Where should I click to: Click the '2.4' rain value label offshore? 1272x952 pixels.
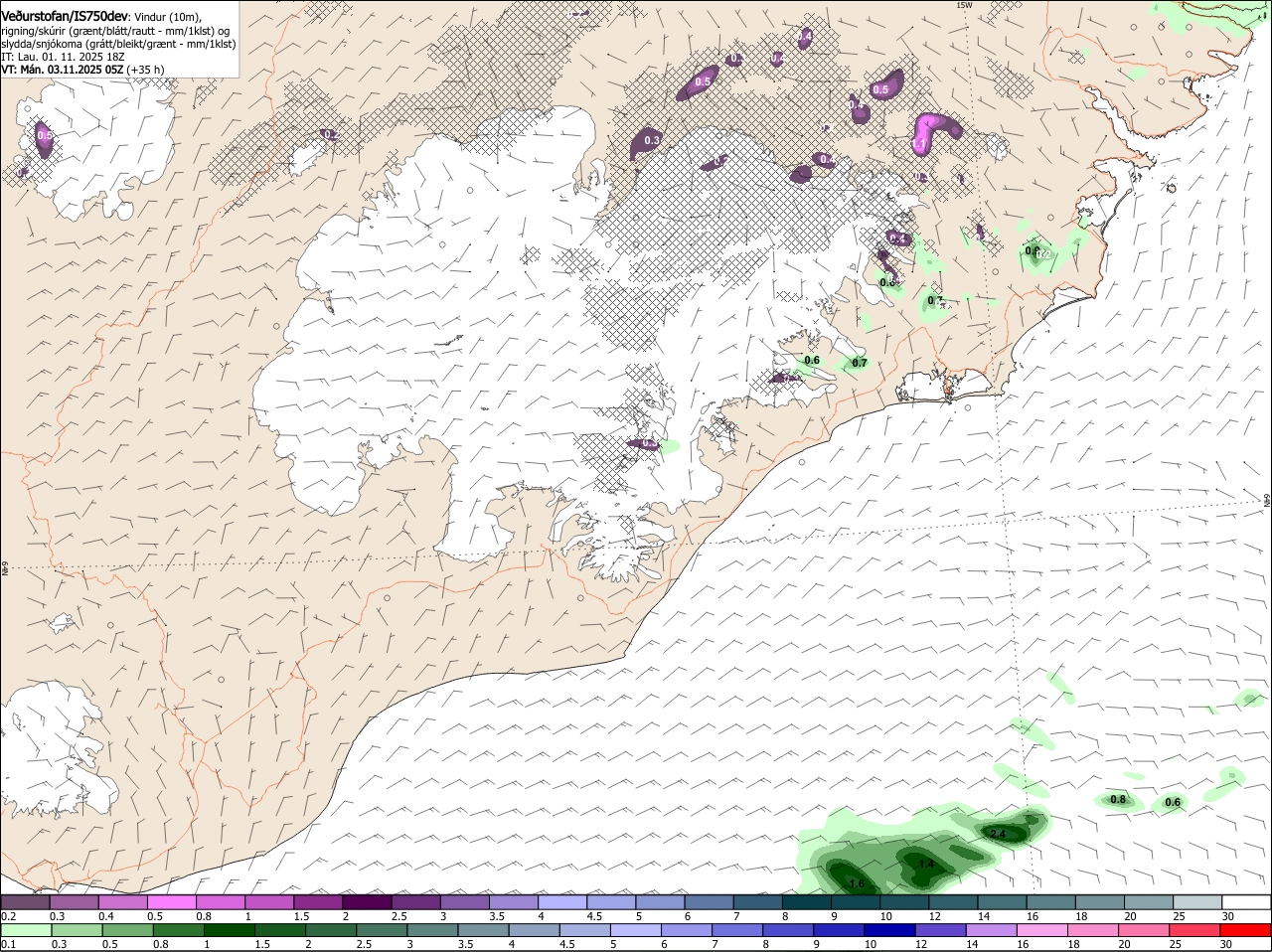coord(999,834)
